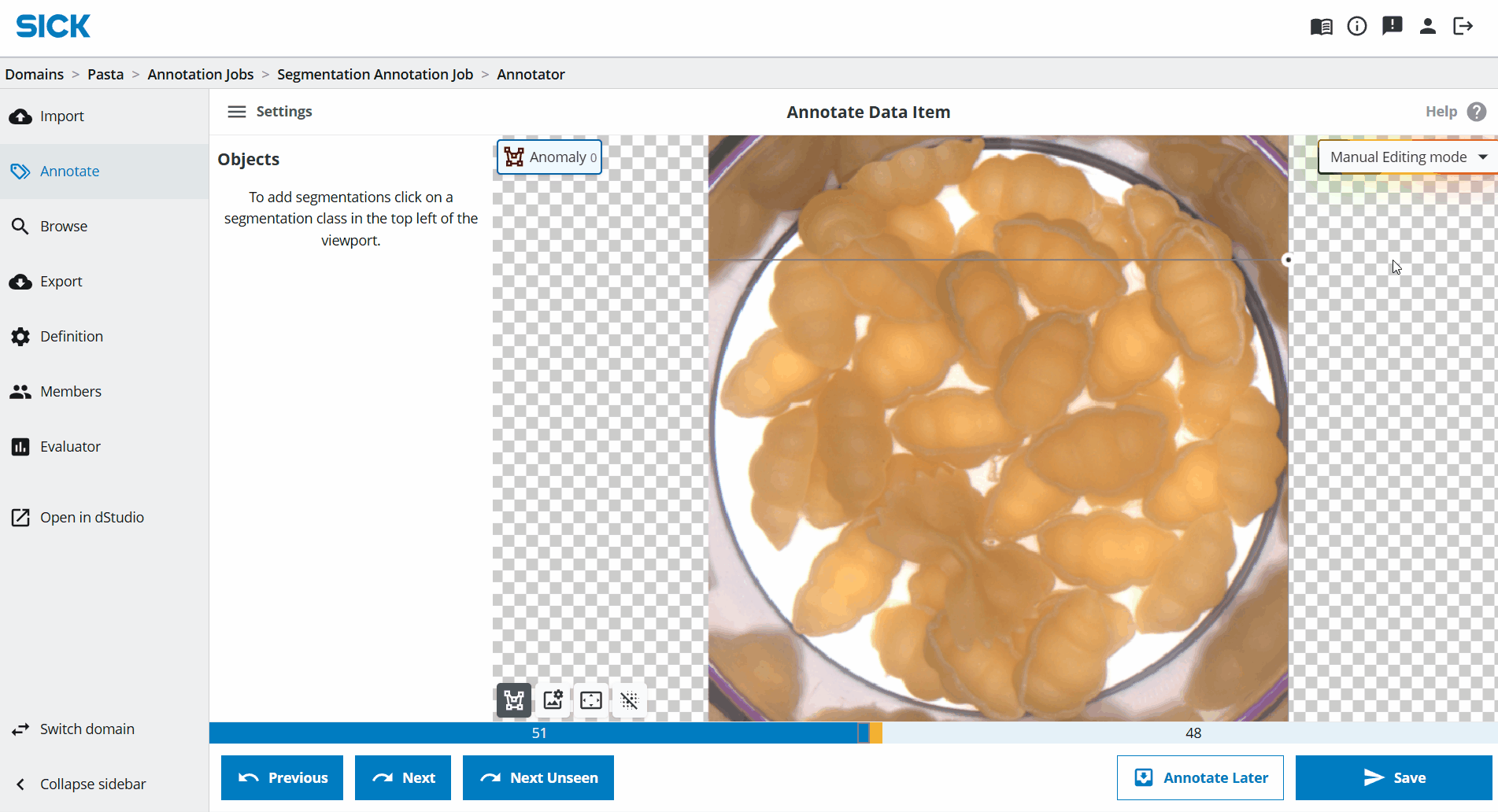Click the orange progress bar segment
Image resolution: width=1498 pixels, height=812 pixels.
pyautogui.click(x=876, y=733)
